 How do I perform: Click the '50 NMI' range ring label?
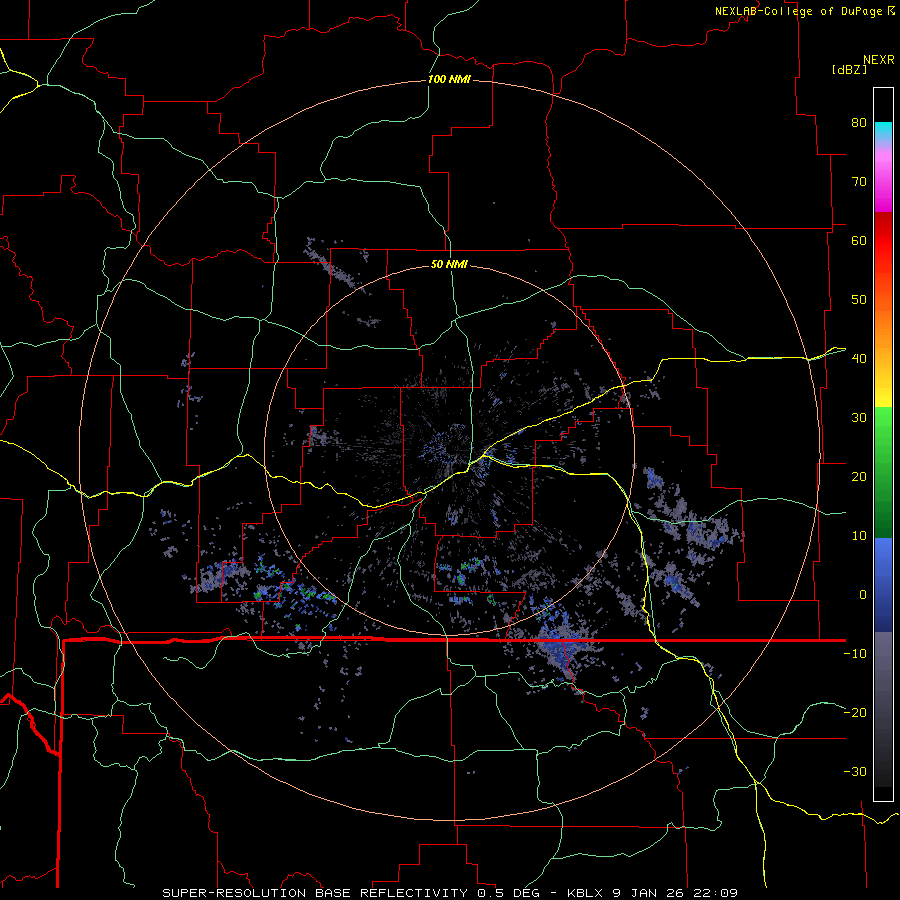449,264
